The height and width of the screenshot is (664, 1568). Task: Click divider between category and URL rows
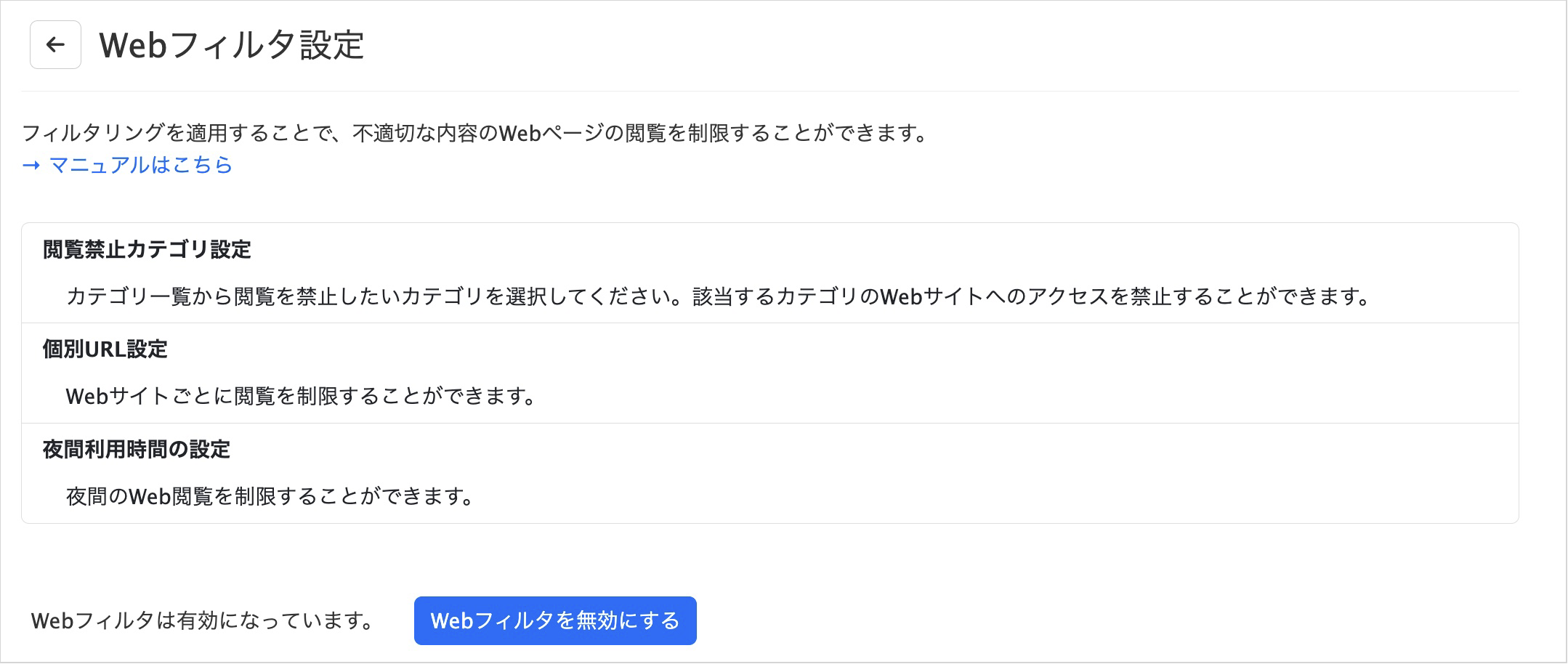click(x=770, y=323)
